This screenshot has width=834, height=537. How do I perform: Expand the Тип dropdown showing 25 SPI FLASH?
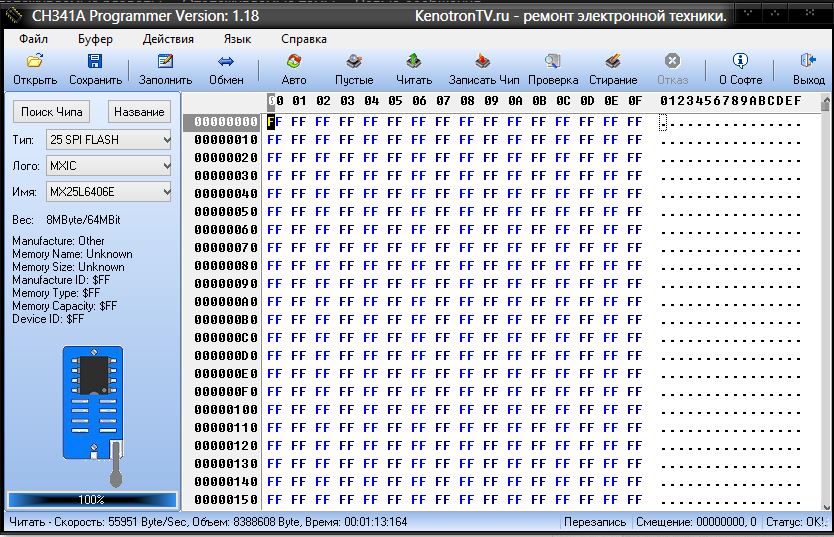point(108,140)
